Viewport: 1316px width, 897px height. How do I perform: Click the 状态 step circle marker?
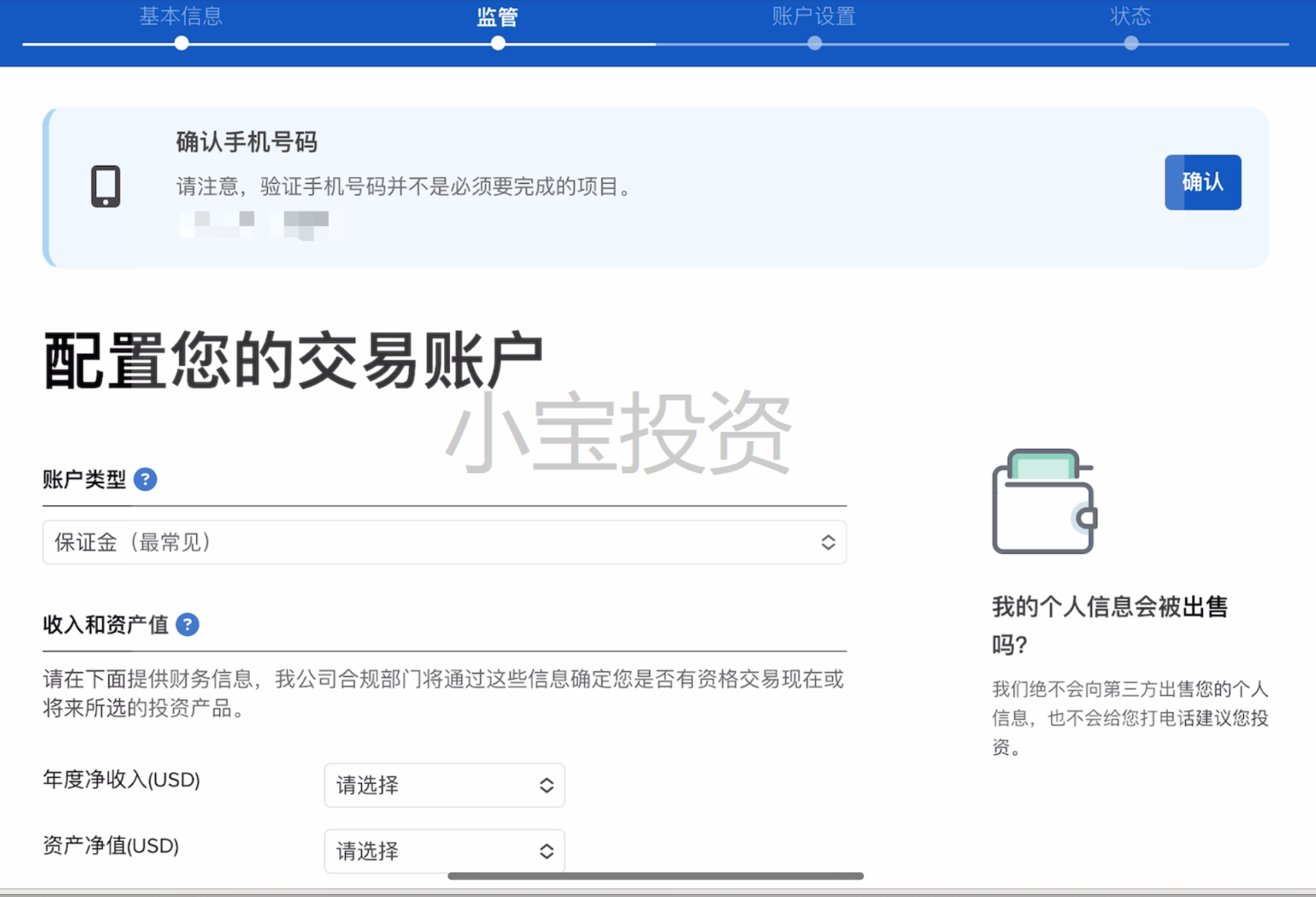[x=1131, y=43]
